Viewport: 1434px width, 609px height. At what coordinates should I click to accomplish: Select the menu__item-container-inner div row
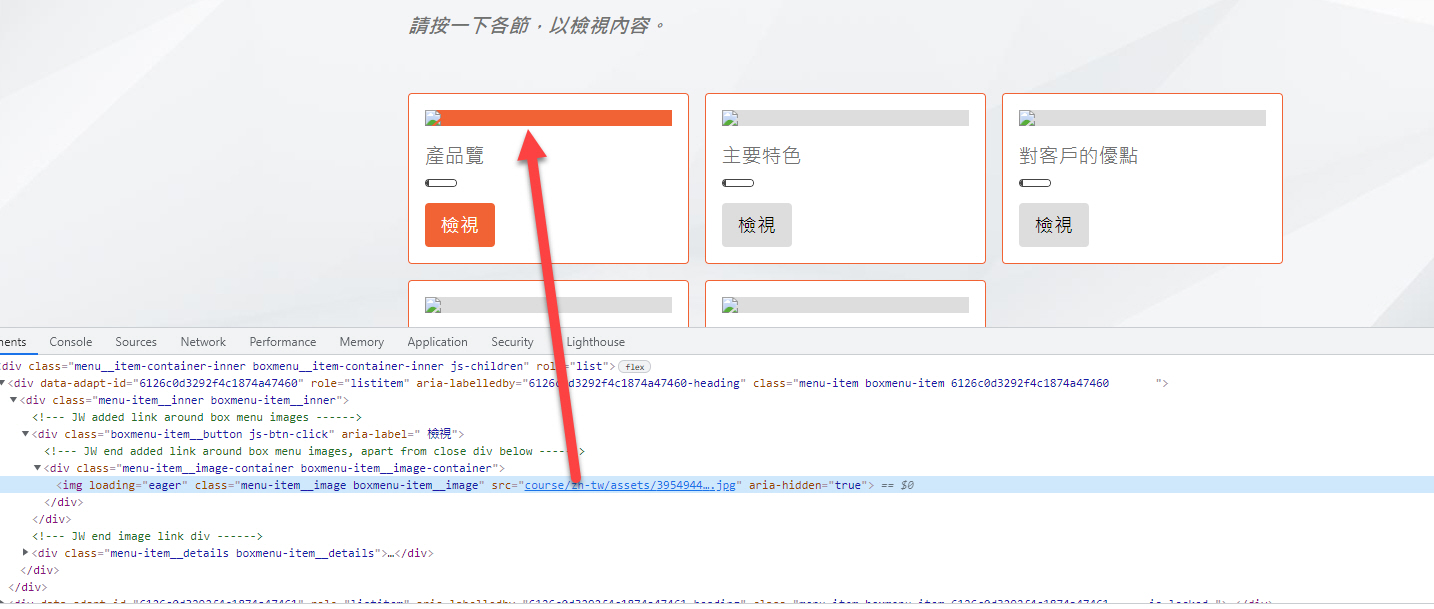coord(717,367)
